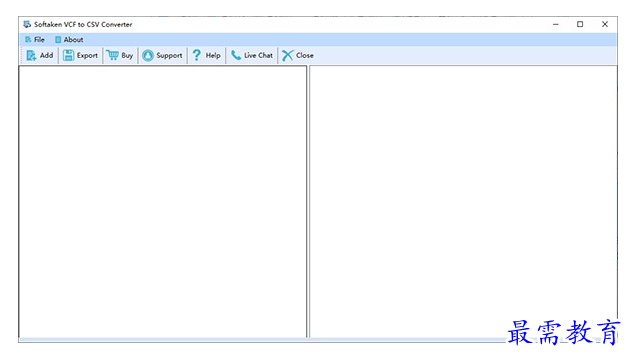Click the Support headset icon
The width and height of the screenshot is (629, 364).
(x=148, y=55)
